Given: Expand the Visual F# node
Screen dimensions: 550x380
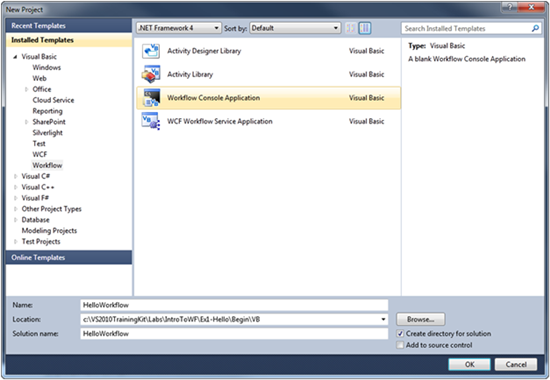Looking at the screenshot, I should tap(15, 198).
